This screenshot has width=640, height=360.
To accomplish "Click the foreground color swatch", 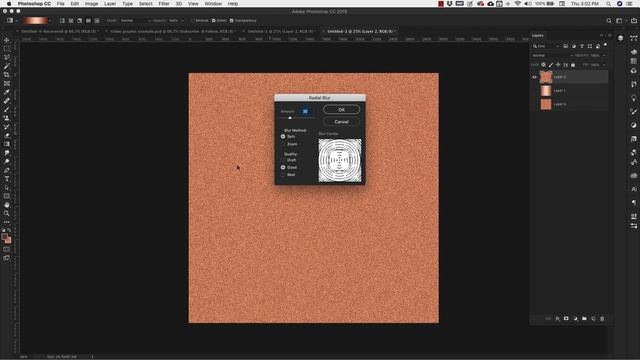I will 4,237.
